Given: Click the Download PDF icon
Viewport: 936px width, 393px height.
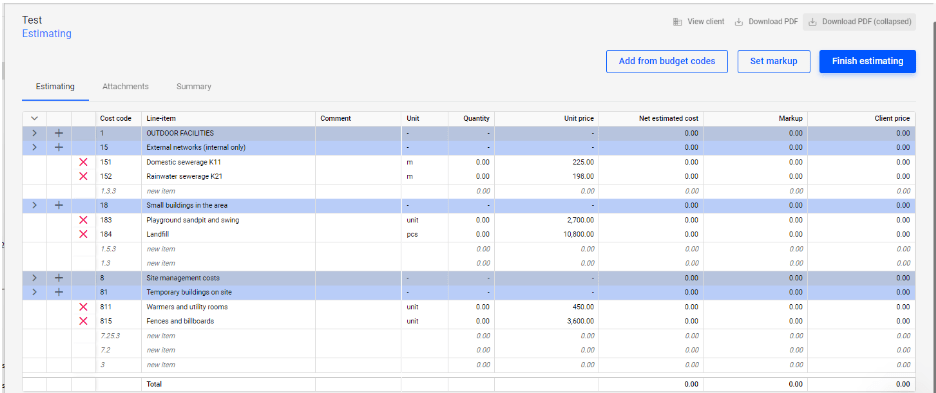Looking at the screenshot, I should pyautogui.click(x=738, y=22).
